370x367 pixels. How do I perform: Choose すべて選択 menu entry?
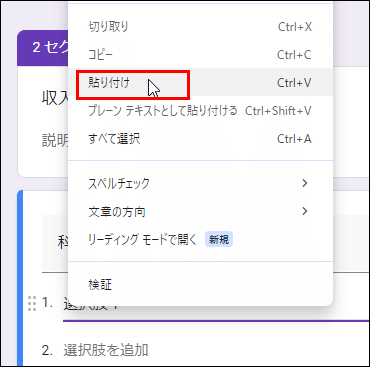pyautogui.click(x=200, y=138)
